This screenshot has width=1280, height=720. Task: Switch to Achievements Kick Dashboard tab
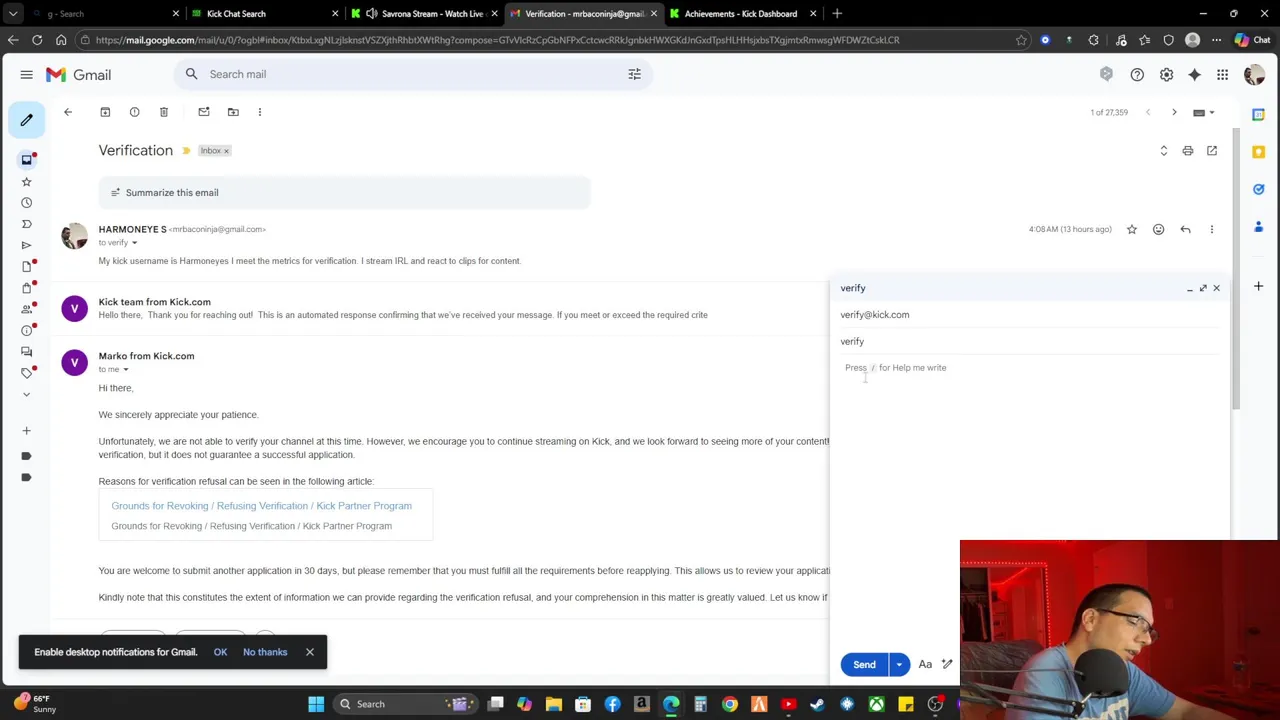click(743, 14)
